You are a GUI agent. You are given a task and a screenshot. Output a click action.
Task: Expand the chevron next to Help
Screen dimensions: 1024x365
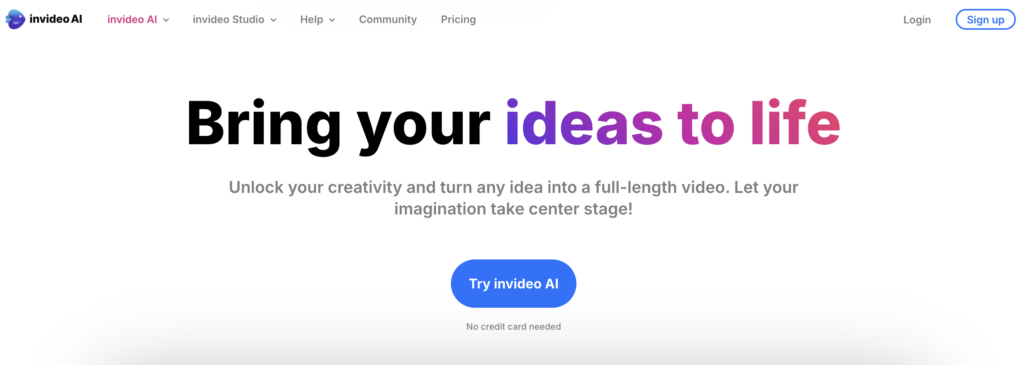coord(332,20)
